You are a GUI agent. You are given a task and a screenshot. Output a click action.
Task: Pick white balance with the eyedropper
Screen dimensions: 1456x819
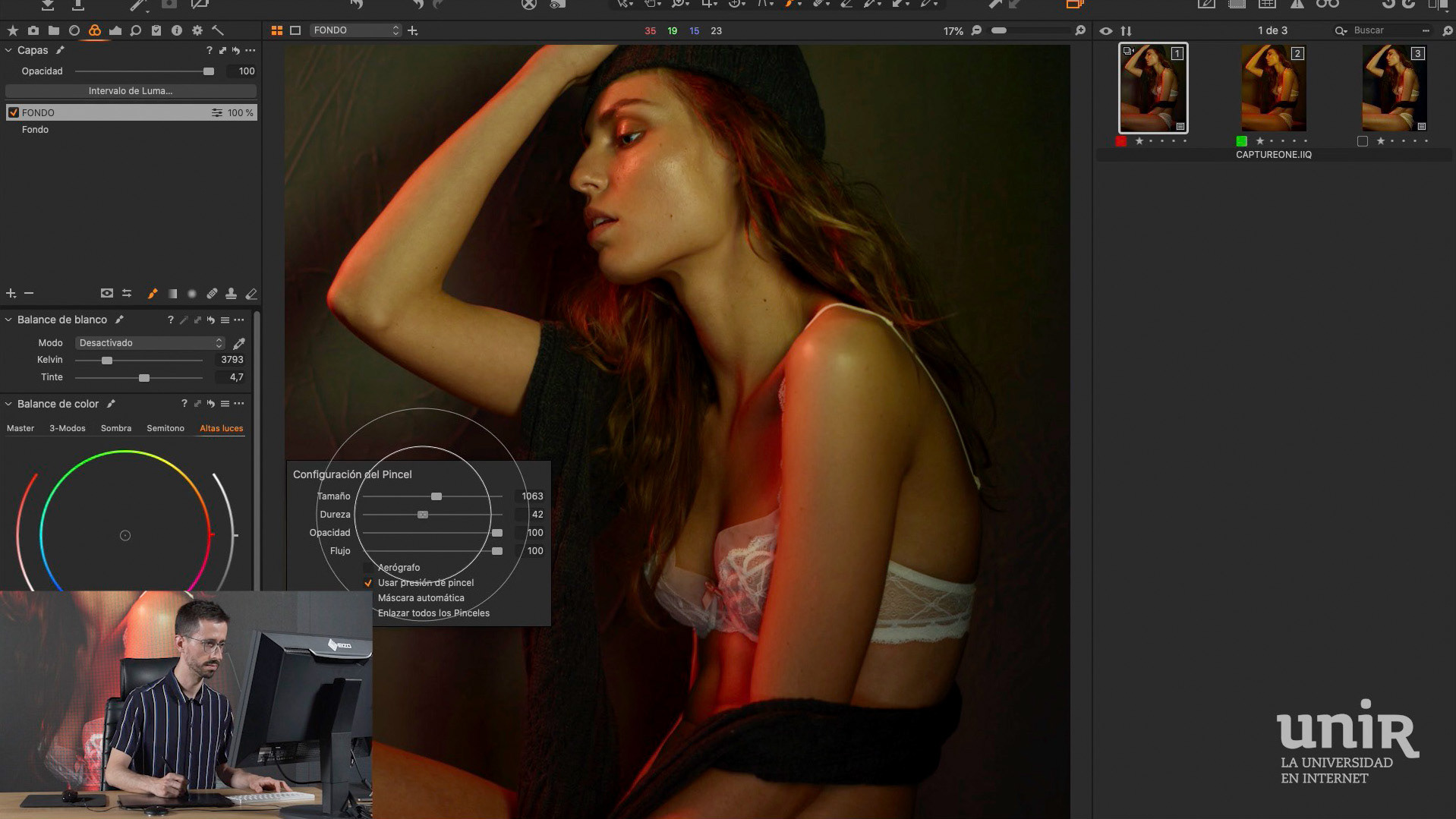(x=239, y=343)
